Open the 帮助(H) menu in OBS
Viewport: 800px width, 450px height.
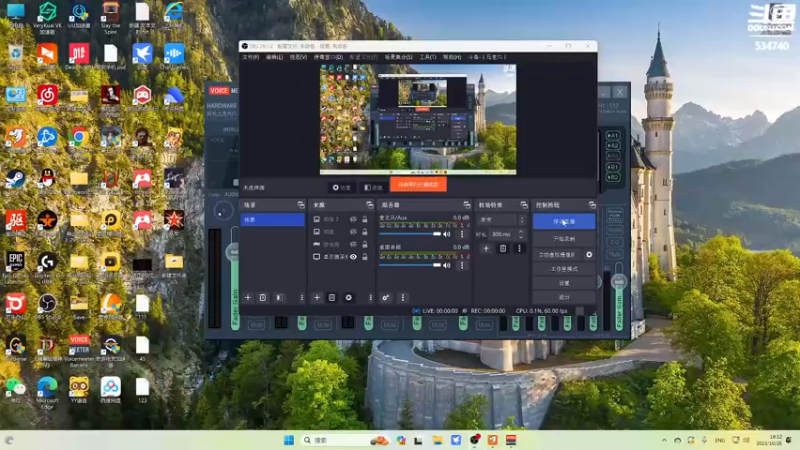(x=452, y=57)
